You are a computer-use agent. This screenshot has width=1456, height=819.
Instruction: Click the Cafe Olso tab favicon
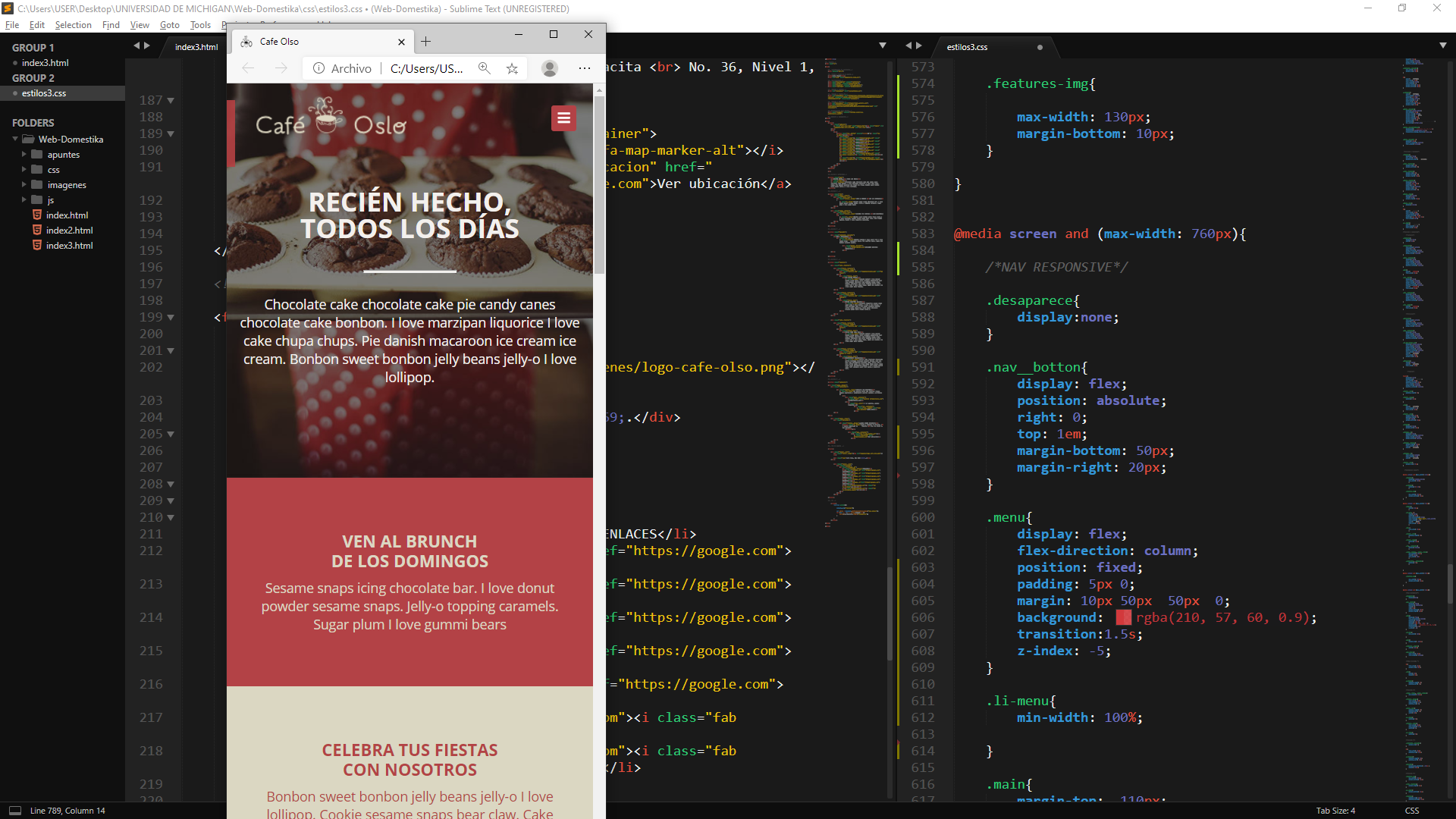point(246,42)
